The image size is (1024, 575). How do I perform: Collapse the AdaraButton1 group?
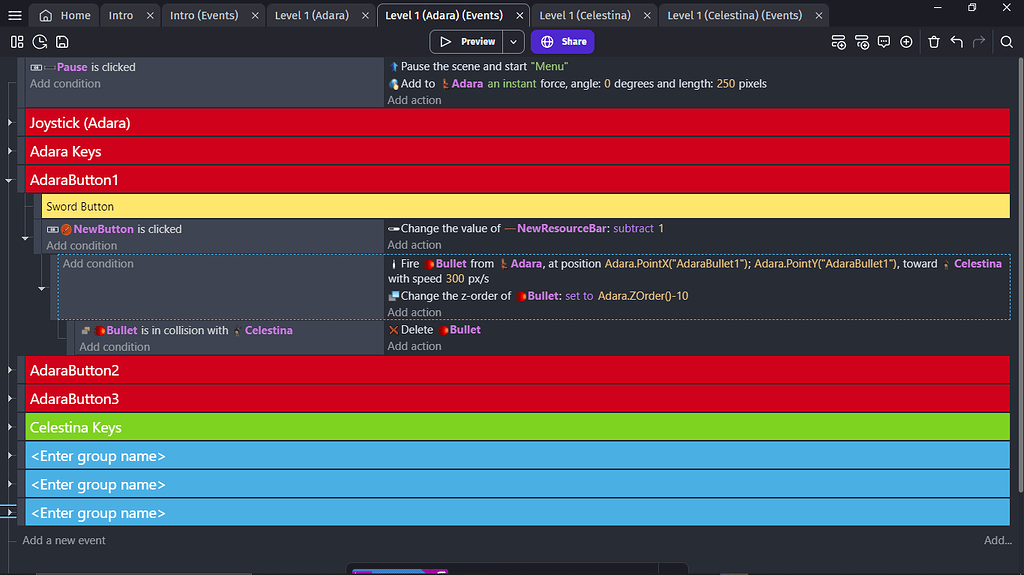click(x=10, y=181)
